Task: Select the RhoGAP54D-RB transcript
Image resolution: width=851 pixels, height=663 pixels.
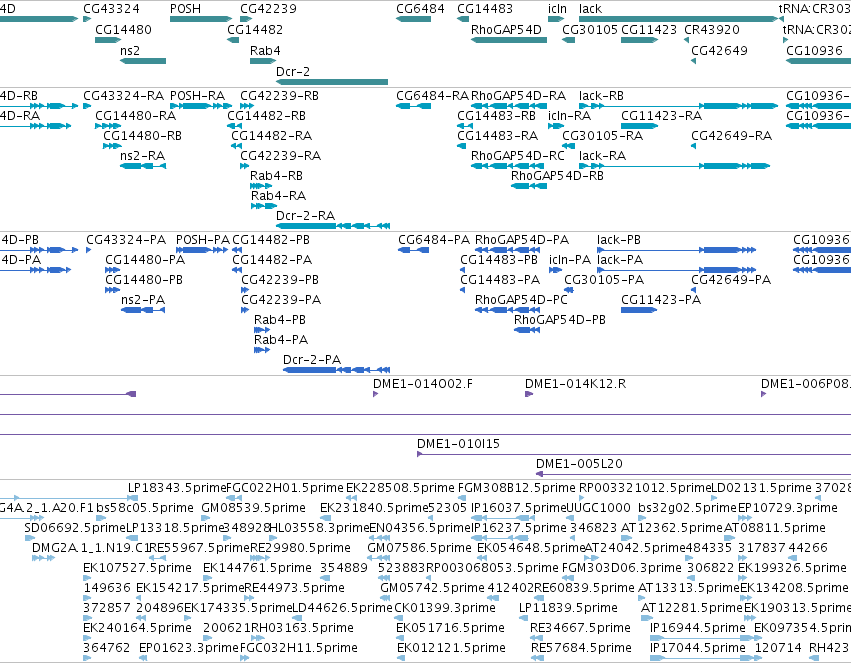Action: [529, 186]
